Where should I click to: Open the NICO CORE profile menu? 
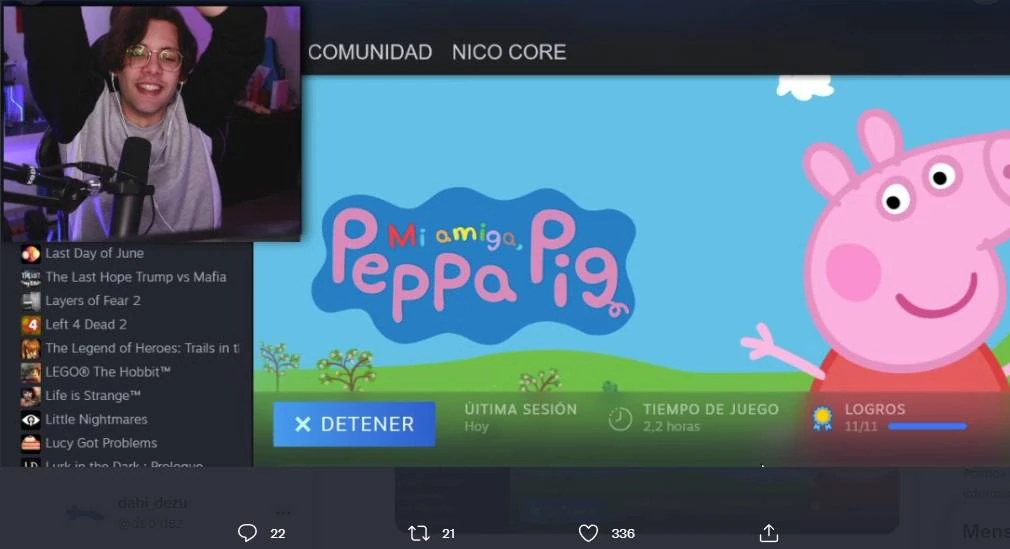(509, 52)
